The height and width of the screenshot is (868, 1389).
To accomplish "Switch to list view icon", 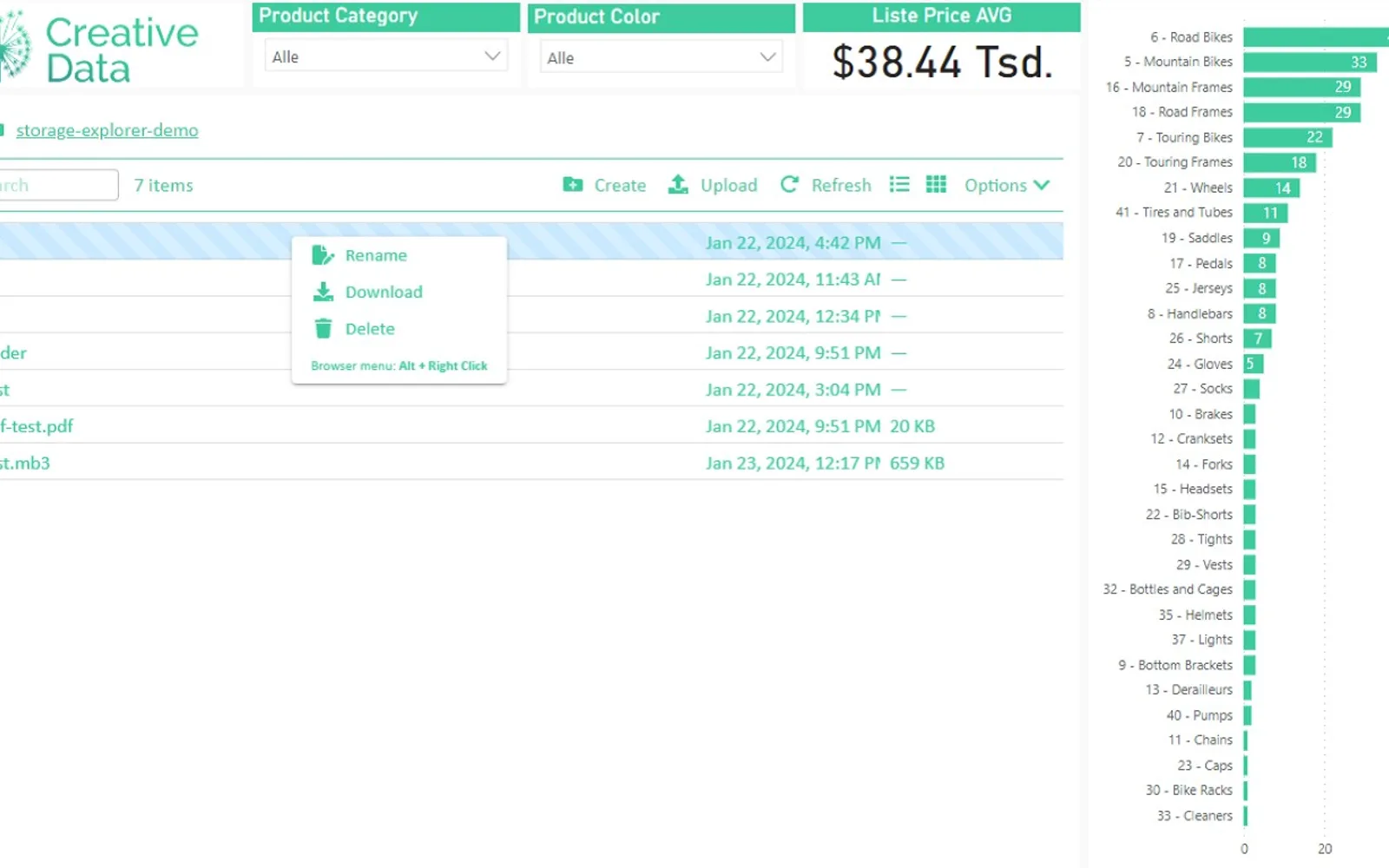I will tap(899, 184).
